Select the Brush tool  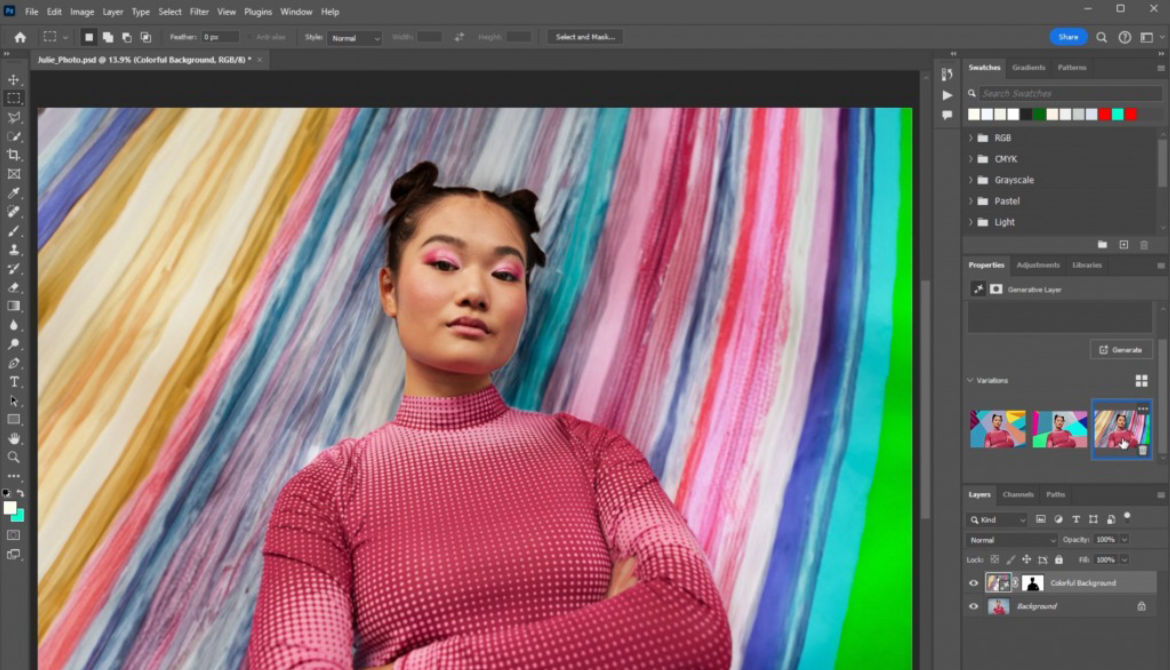14,230
